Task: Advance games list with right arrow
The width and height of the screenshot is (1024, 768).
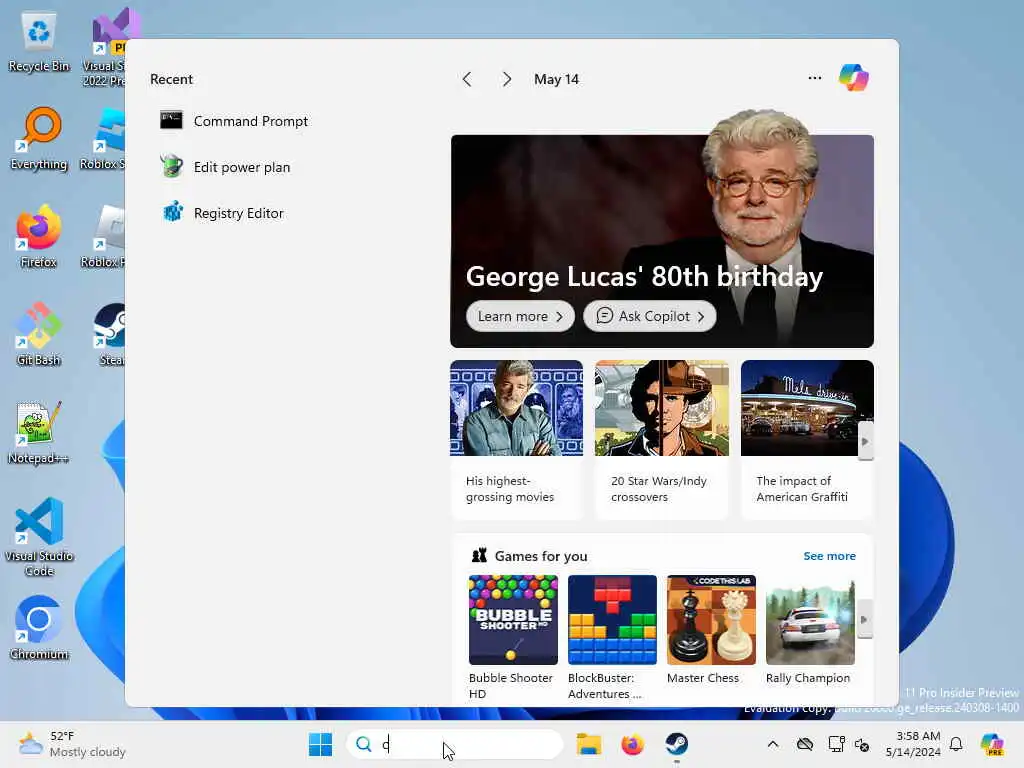Action: tap(864, 619)
